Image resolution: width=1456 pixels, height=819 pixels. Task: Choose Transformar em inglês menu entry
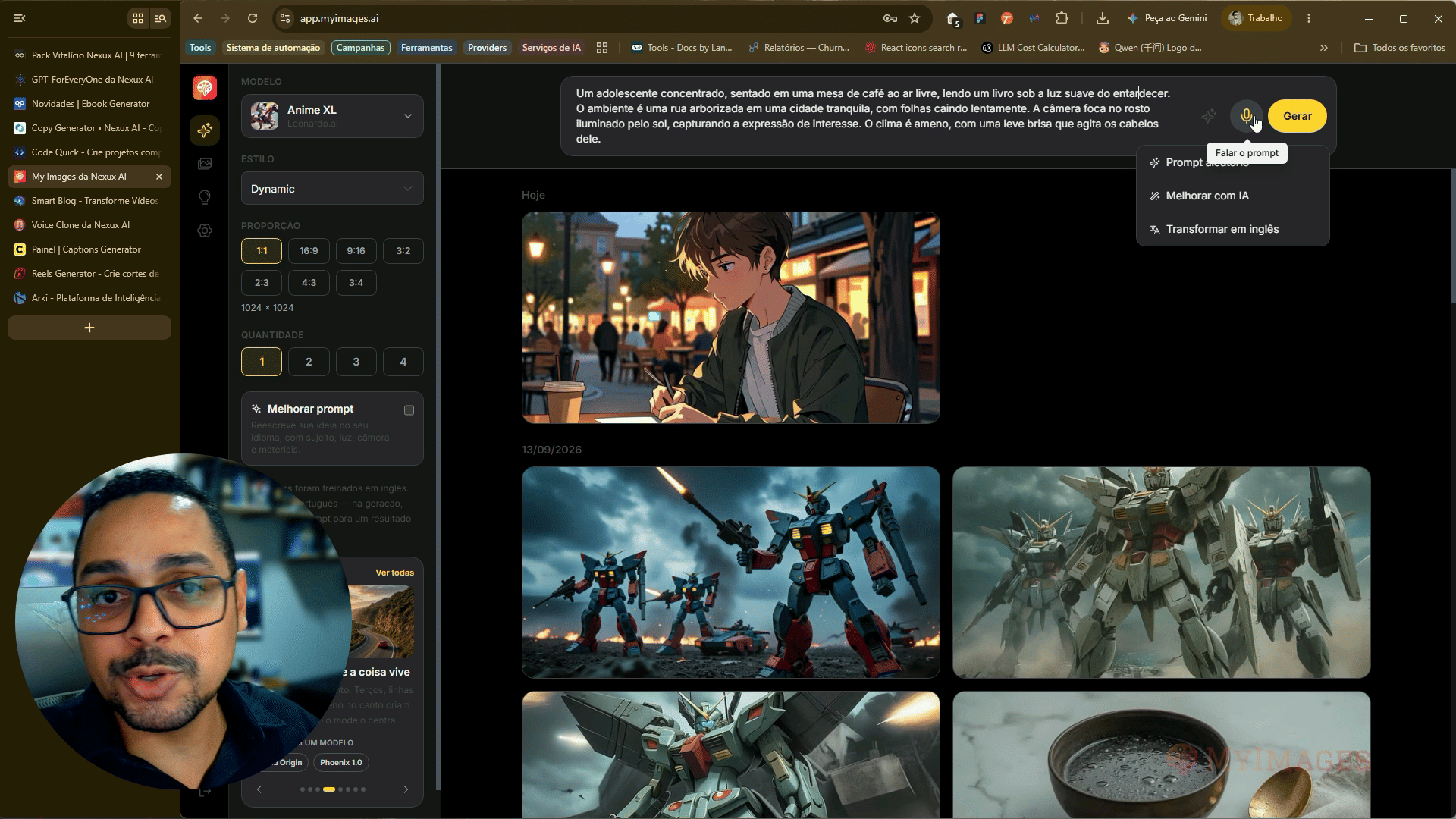click(1233, 229)
